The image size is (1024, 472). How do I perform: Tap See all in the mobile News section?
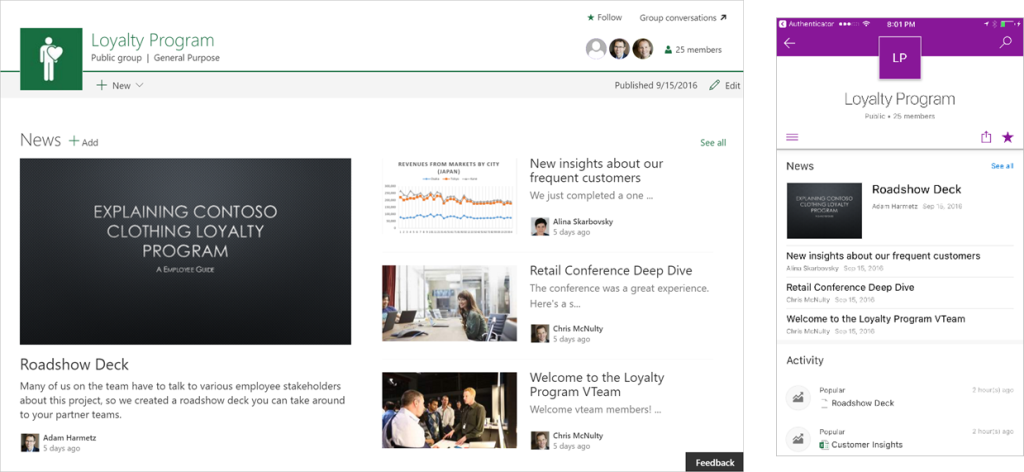[x=1002, y=166]
